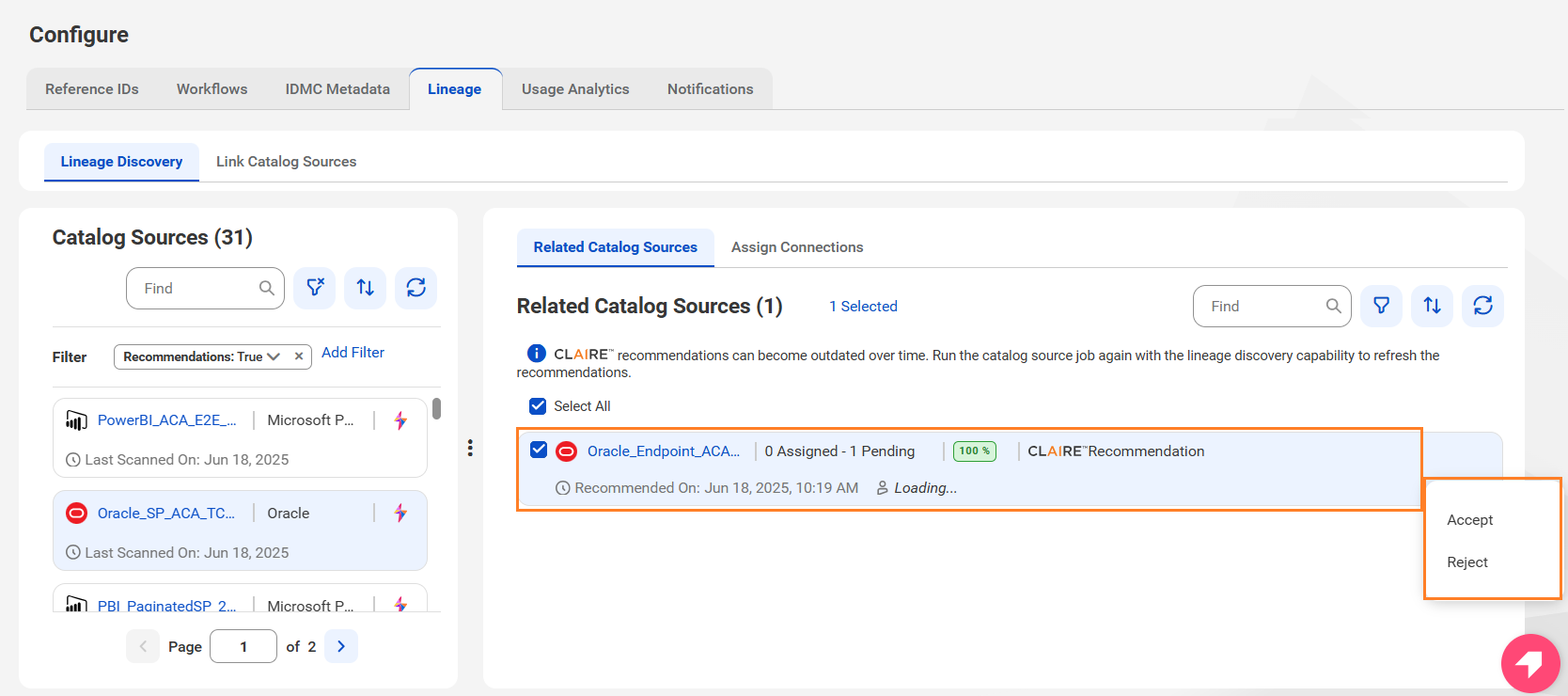Click the Power BI icon of PowerBI_ACA_E2E
The image size is (1568, 696).
tap(76, 420)
